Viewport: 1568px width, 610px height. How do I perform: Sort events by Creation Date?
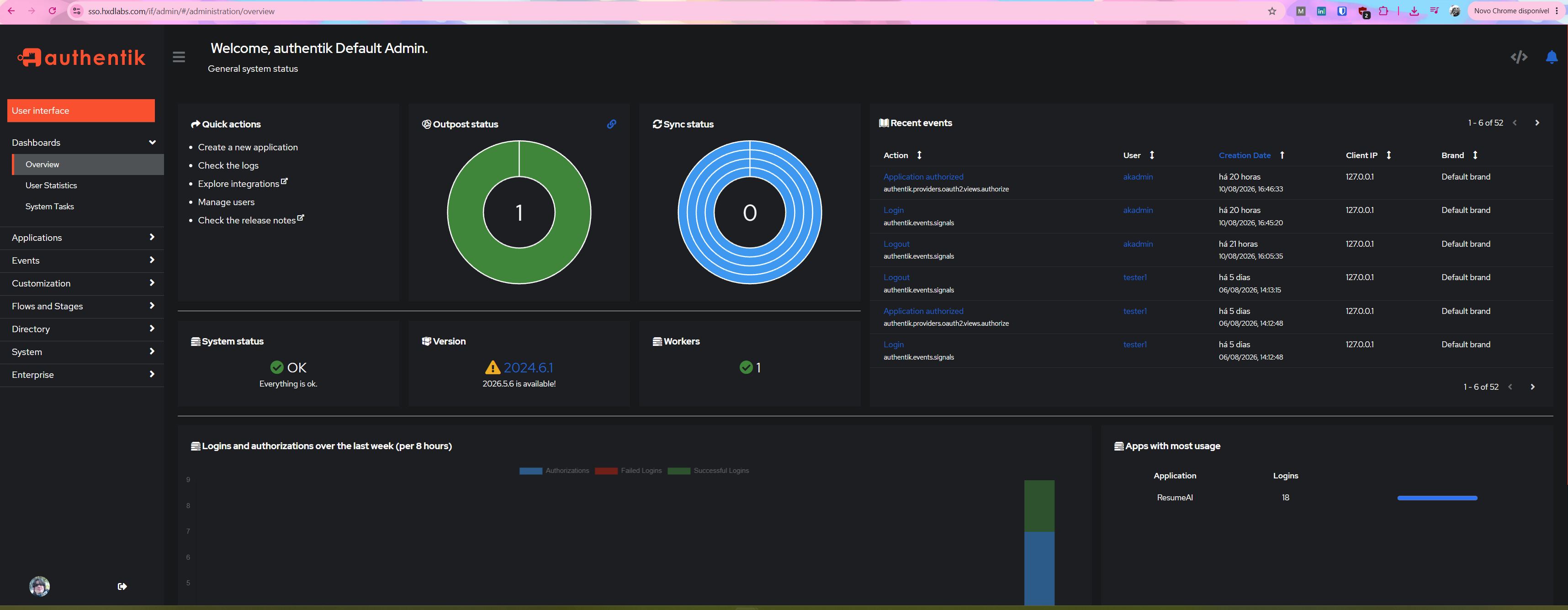click(1251, 155)
